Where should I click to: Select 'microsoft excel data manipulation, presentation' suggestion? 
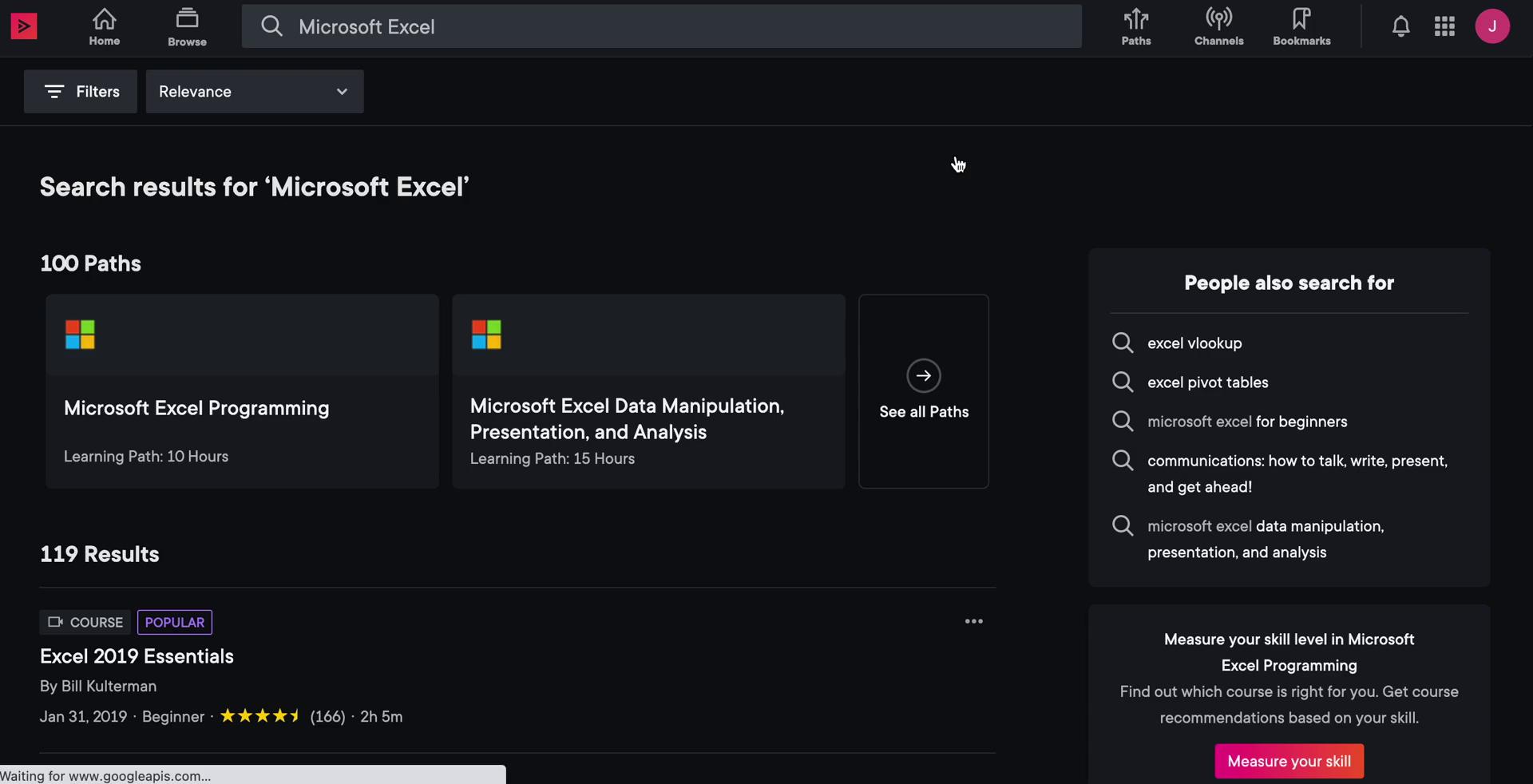(x=1266, y=539)
